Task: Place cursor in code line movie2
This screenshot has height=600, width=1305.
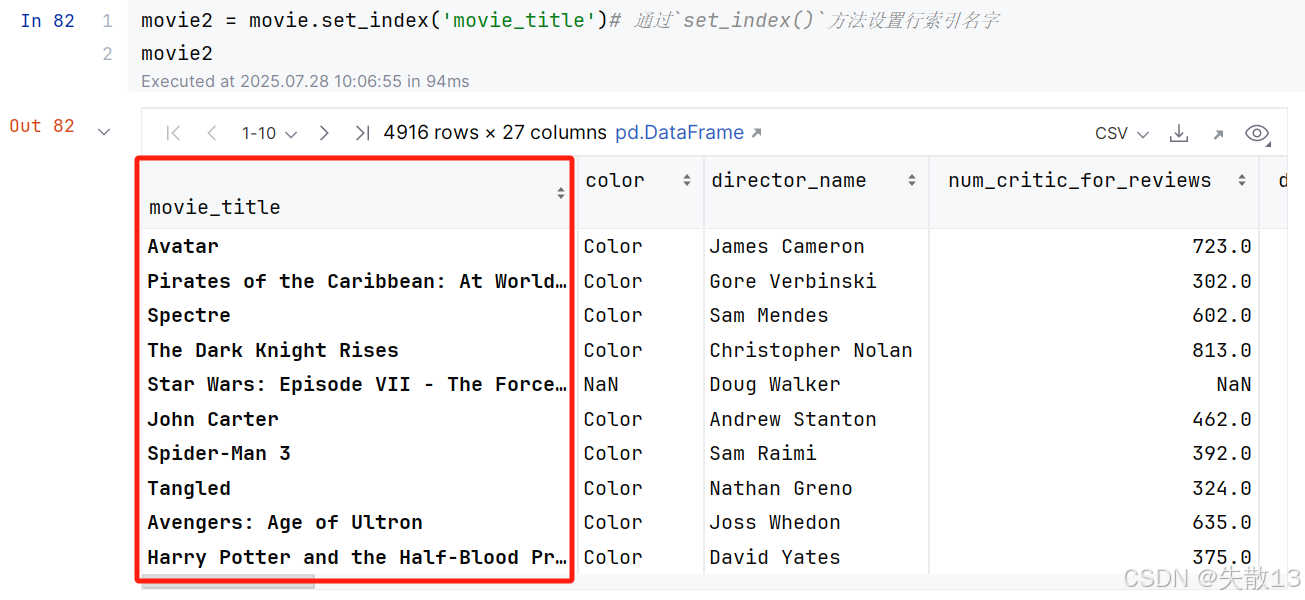Action: 177,54
